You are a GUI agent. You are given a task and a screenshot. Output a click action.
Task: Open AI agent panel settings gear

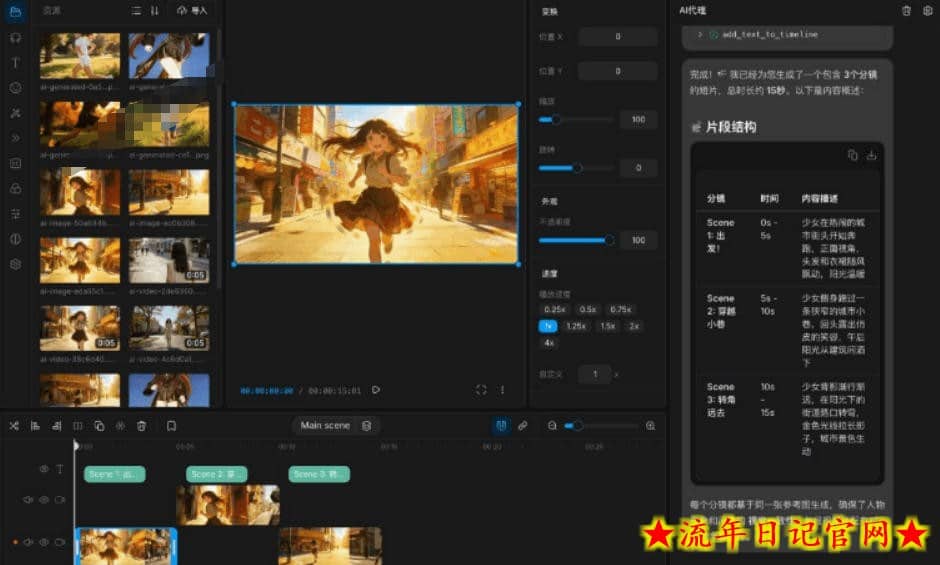coord(927,11)
